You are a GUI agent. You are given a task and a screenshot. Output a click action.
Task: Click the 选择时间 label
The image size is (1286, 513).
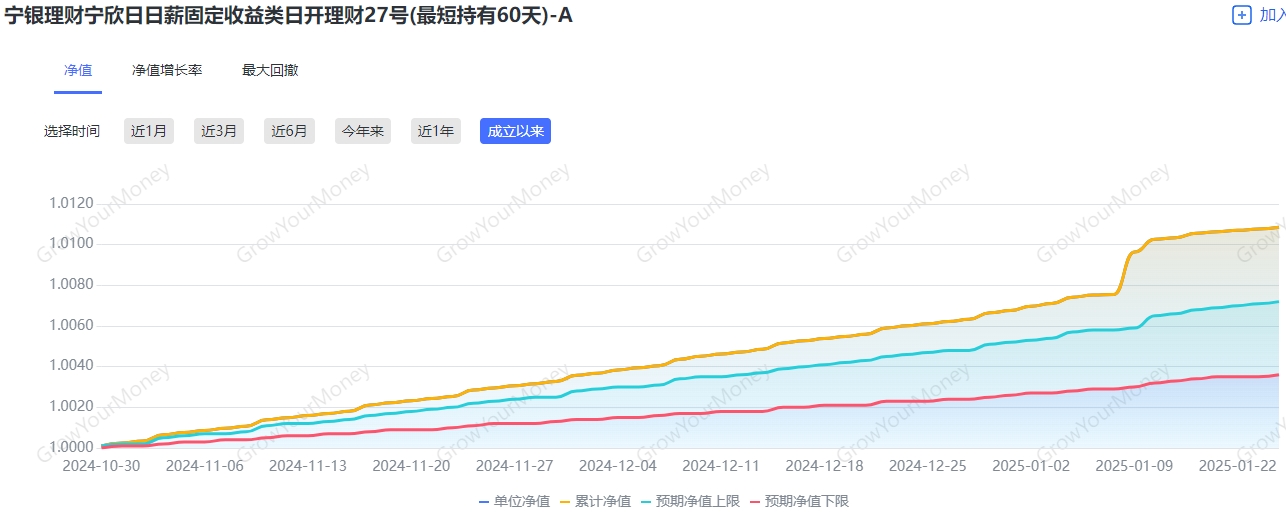72,131
